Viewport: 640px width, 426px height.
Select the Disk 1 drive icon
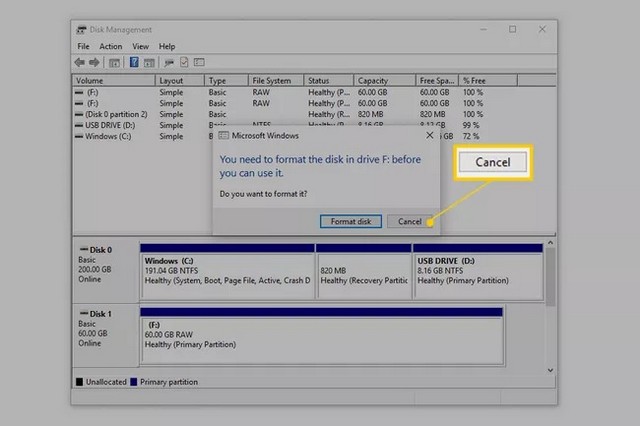[x=84, y=313]
